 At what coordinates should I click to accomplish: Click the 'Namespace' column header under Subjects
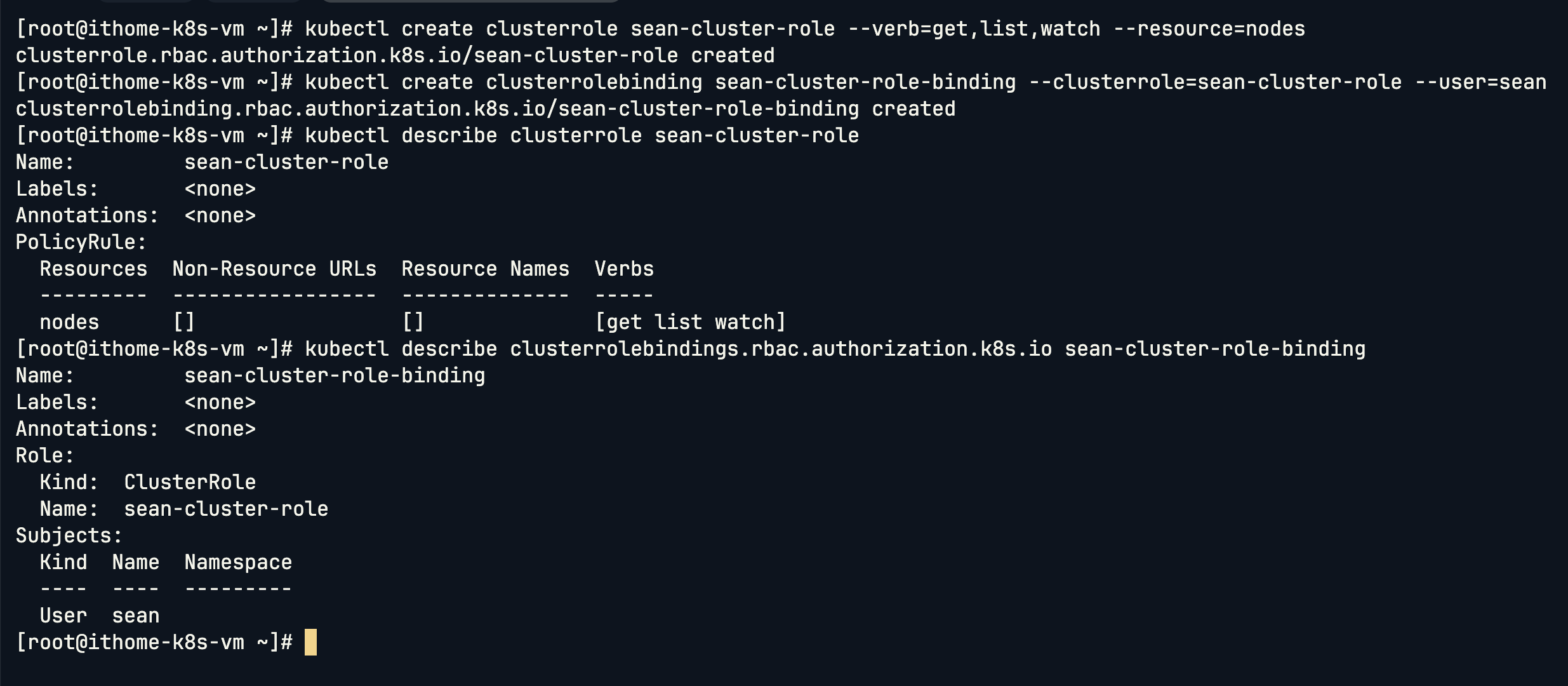point(238,562)
